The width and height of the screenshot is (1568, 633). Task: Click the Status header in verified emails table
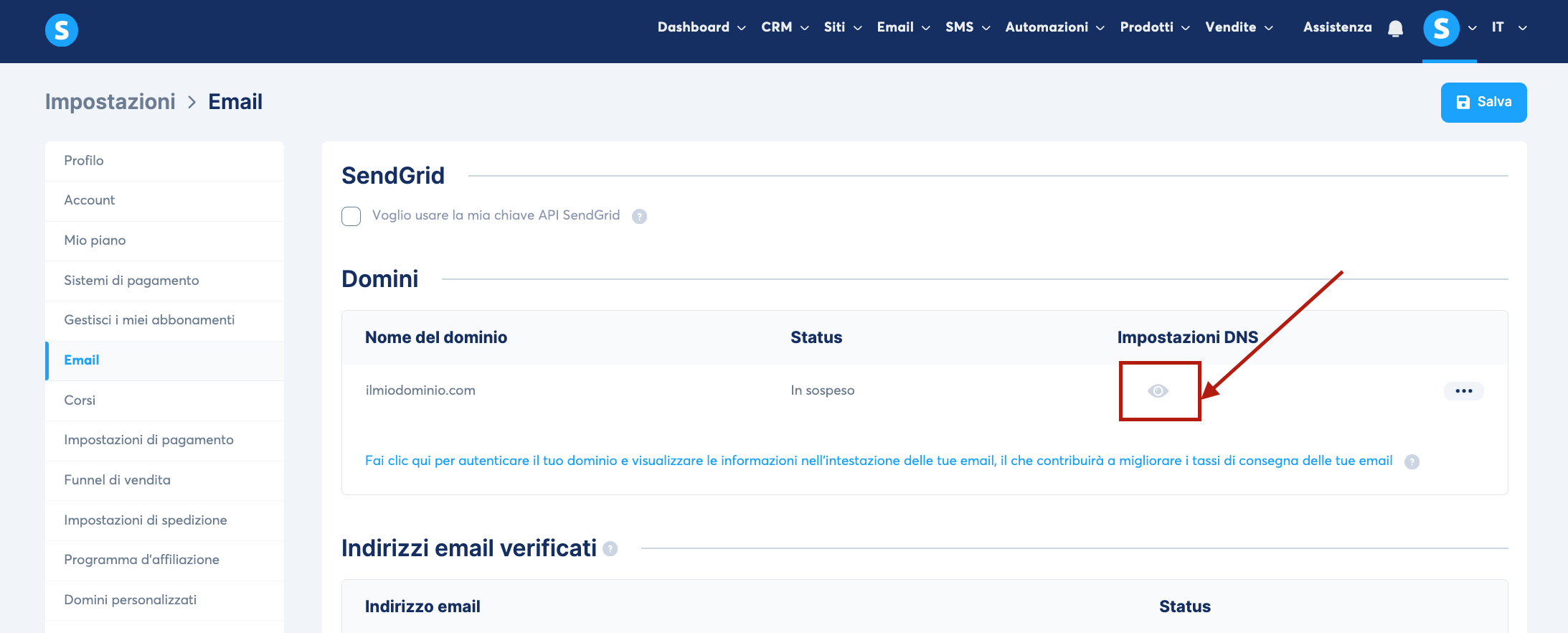[1185, 606]
